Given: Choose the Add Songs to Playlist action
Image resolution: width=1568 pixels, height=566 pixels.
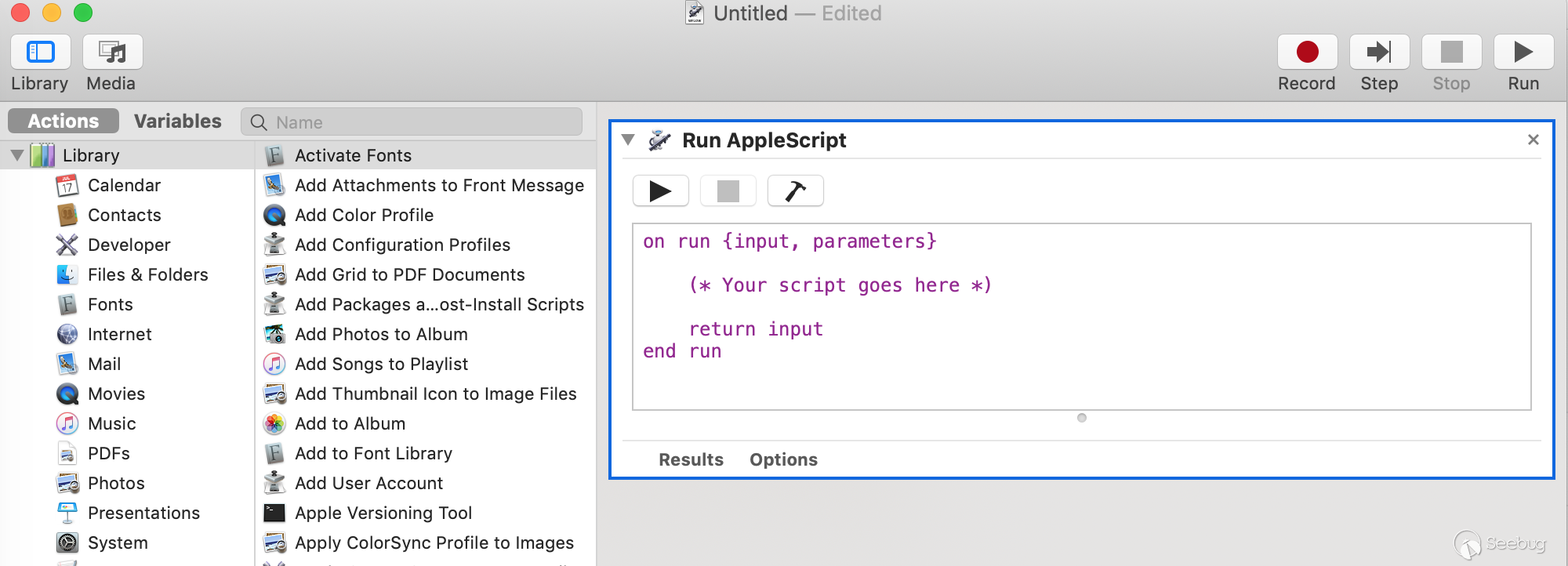Looking at the screenshot, I should tap(381, 364).
